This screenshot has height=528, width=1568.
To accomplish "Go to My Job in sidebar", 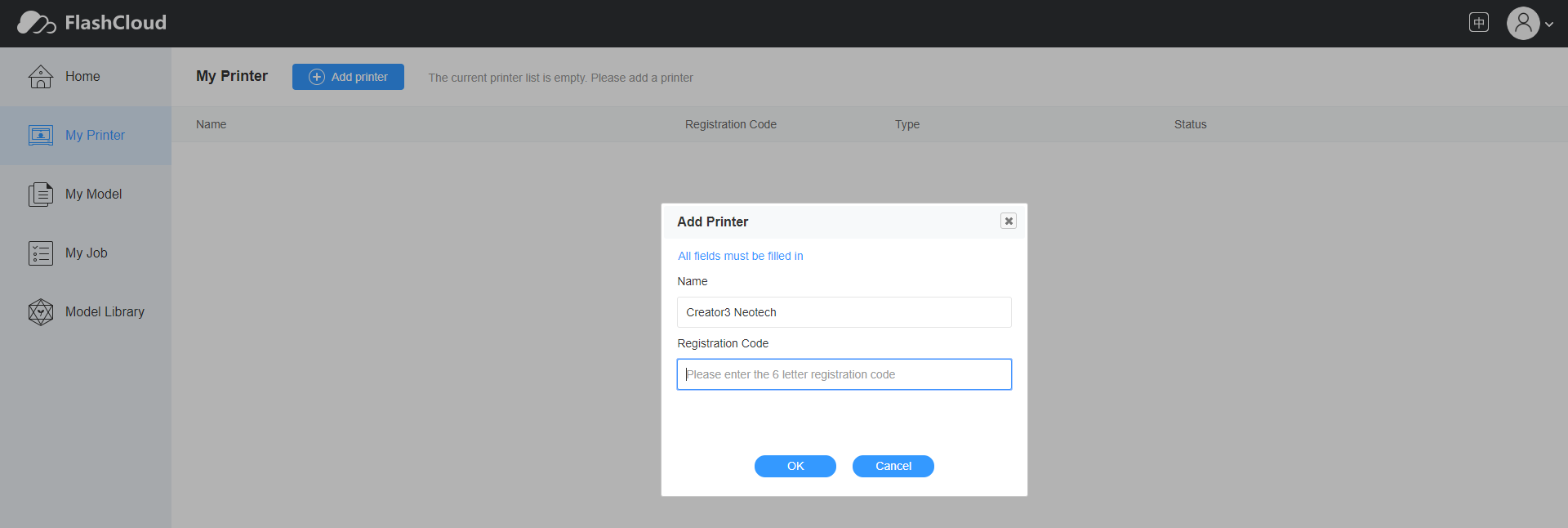I will pos(87,253).
